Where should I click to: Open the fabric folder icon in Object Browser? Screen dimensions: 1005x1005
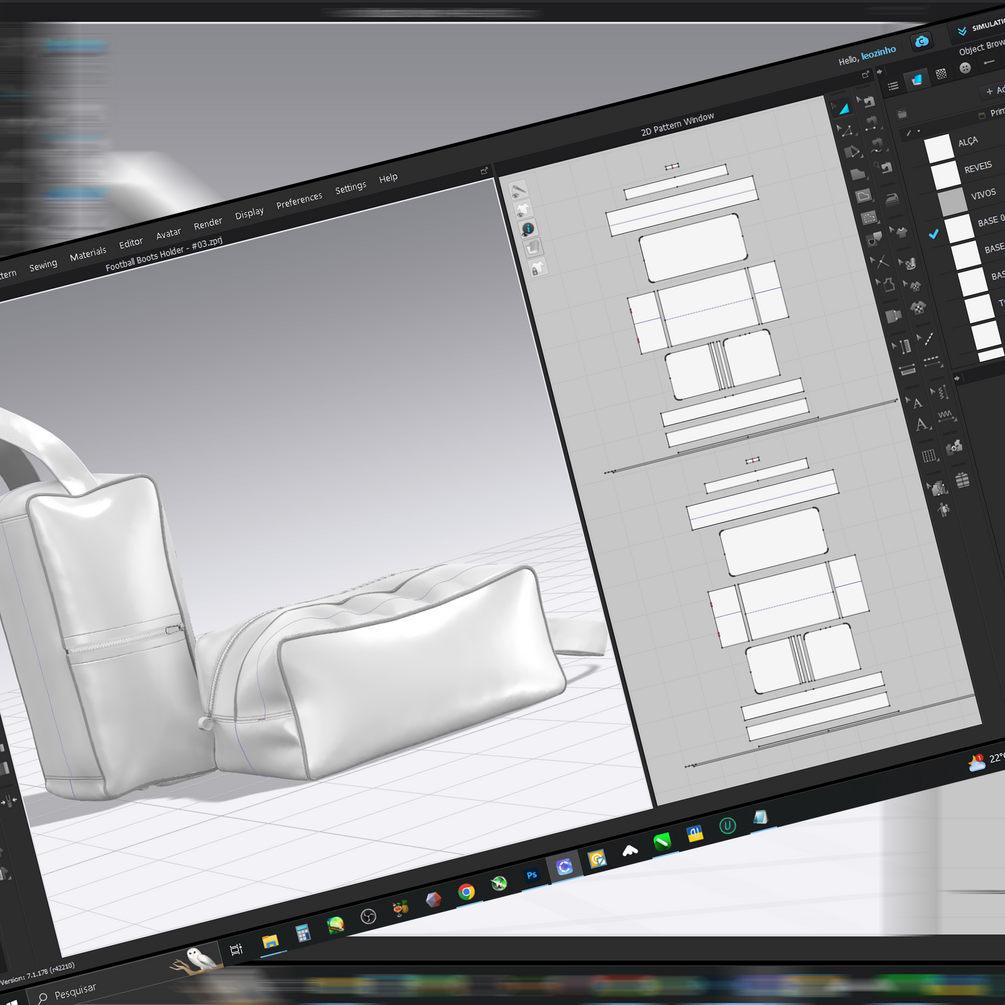(x=902, y=114)
